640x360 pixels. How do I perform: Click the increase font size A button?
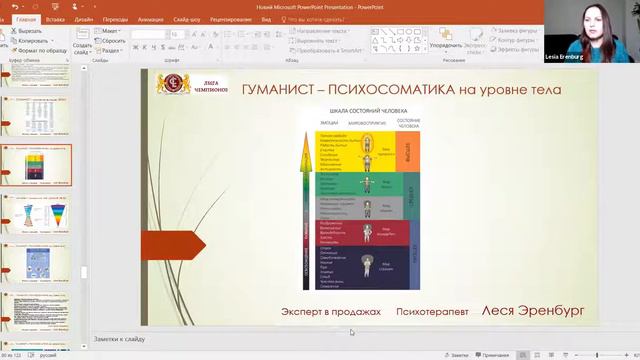pyautogui.click(x=194, y=35)
